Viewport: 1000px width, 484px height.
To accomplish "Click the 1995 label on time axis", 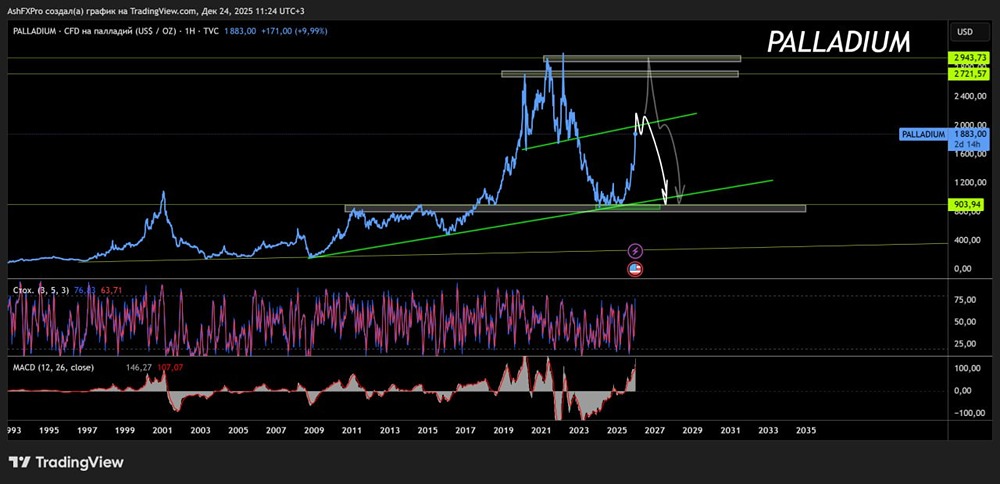I will point(49,430).
